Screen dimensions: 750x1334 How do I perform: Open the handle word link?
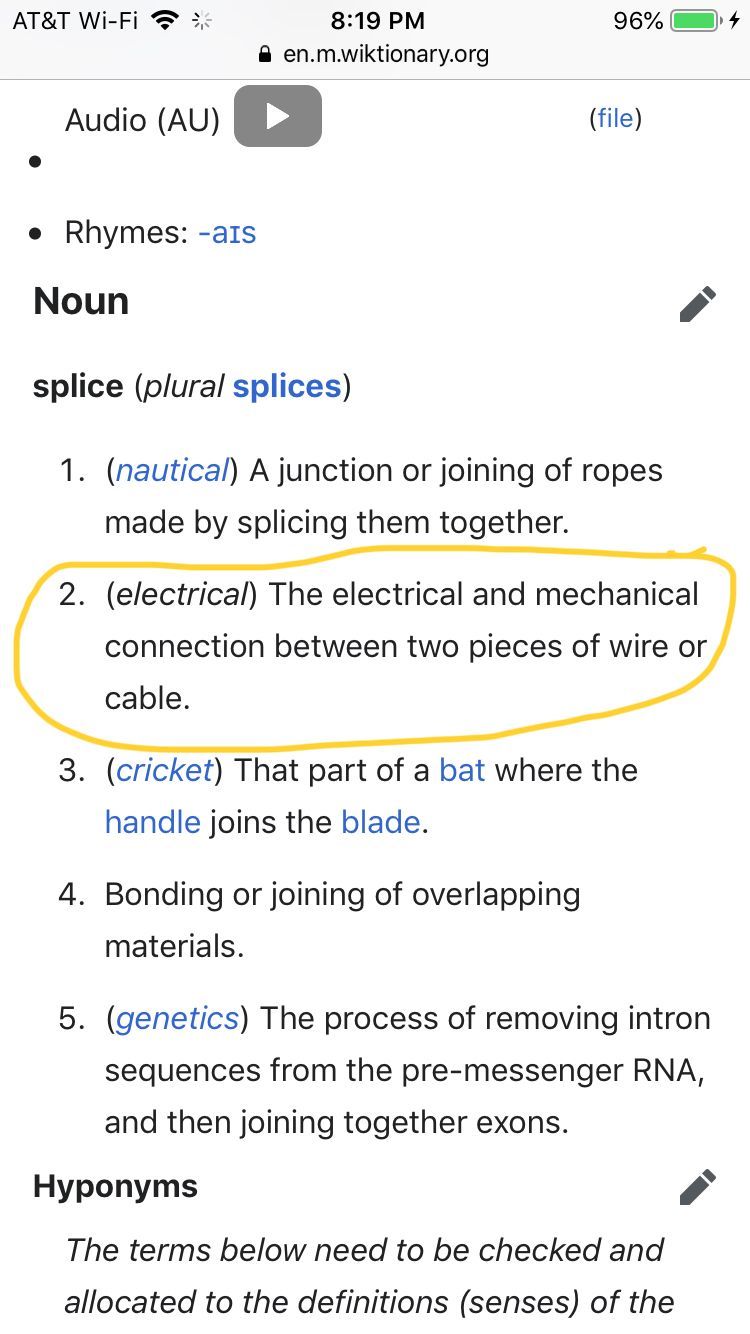153,823
